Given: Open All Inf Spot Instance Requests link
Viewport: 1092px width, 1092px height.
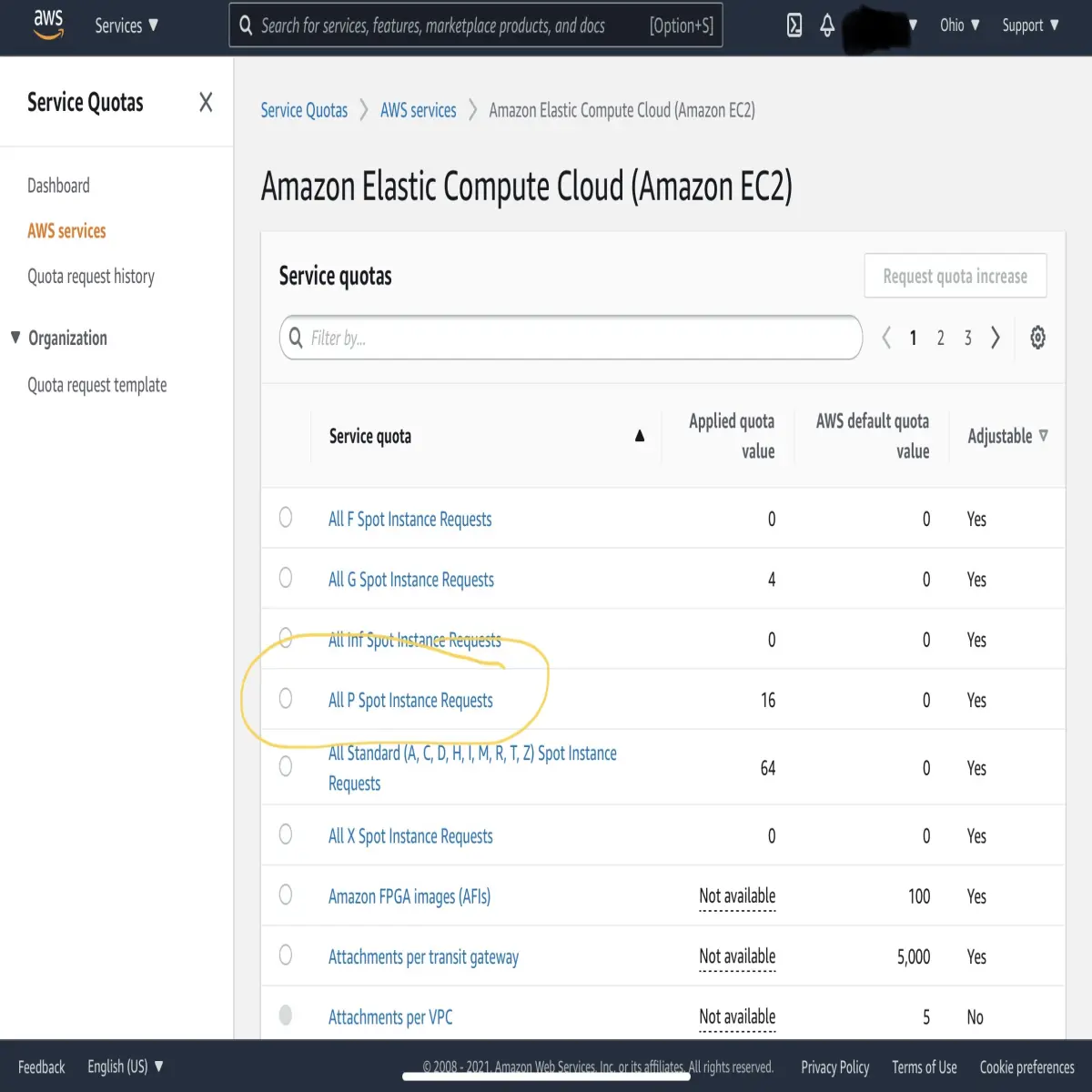Looking at the screenshot, I should point(414,640).
